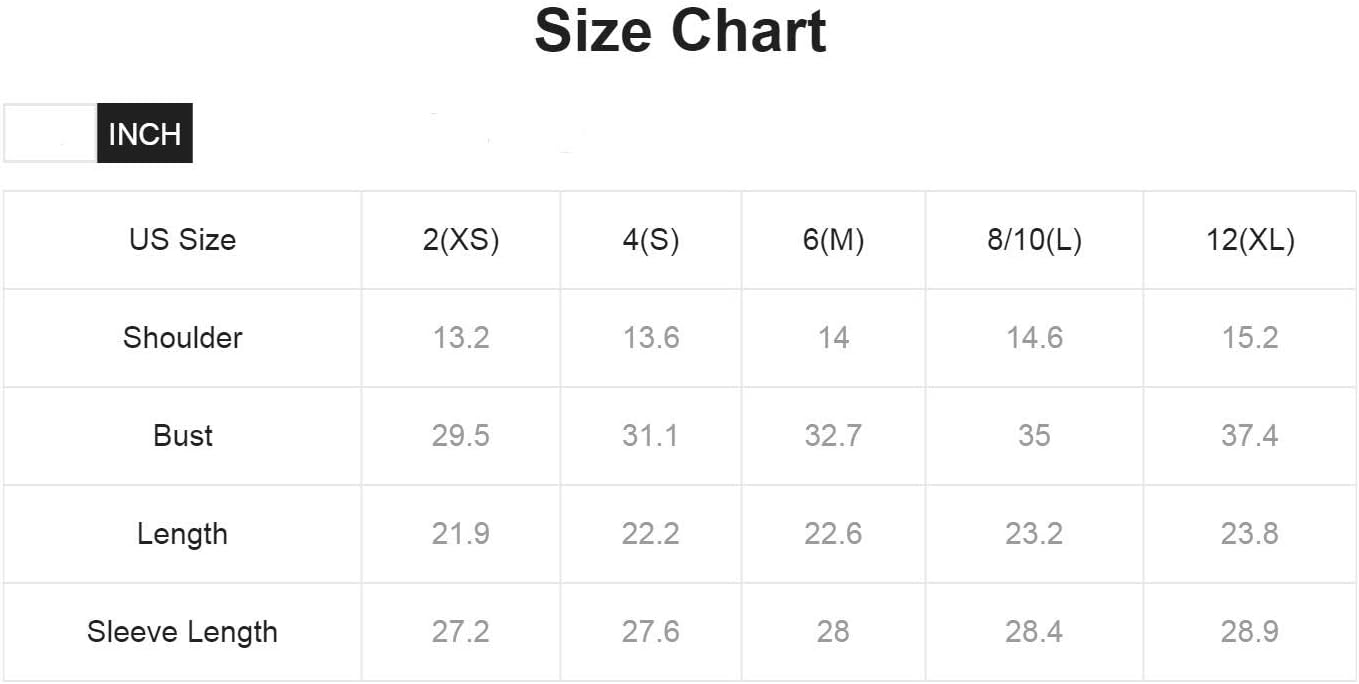Switch to the blank unit option beside INCH
The width and height of the screenshot is (1359, 684).
[50, 133]
